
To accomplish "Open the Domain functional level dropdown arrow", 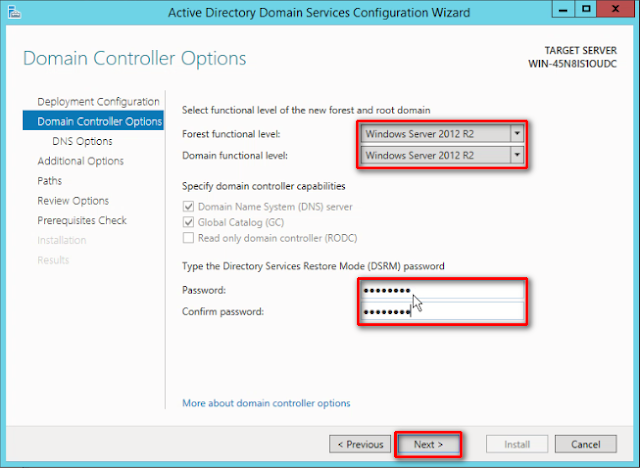I will click(x=517, y=155).
